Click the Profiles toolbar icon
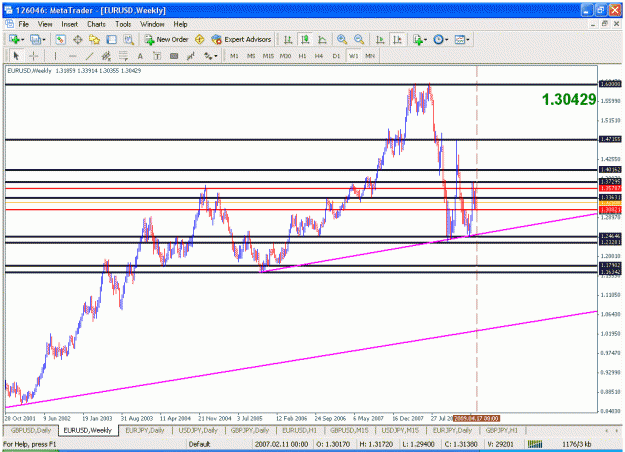Image resolution: width=625 pixels, height=452 pixels. tap(35, 39)
